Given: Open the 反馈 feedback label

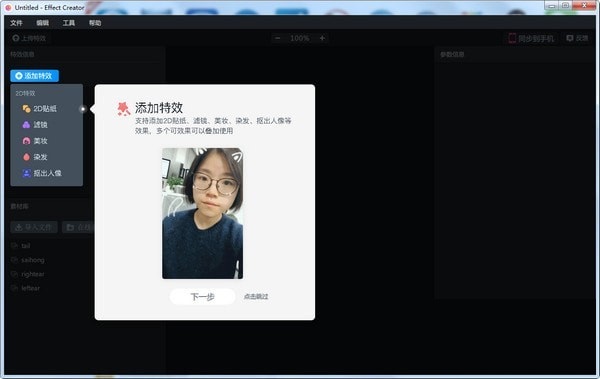Looking at the screenshot, I should (x=582, y=38).
